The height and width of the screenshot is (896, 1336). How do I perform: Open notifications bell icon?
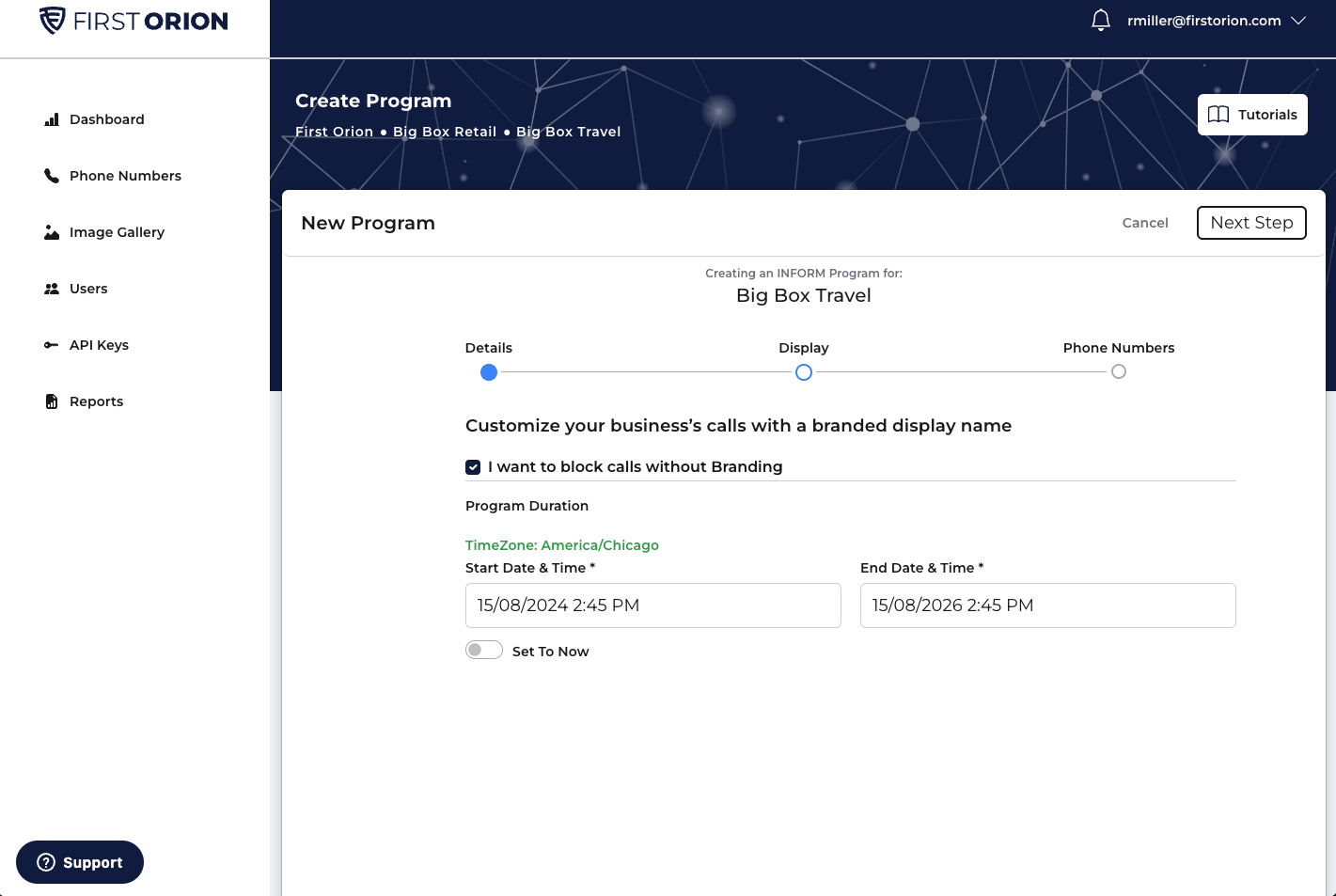1101,21
